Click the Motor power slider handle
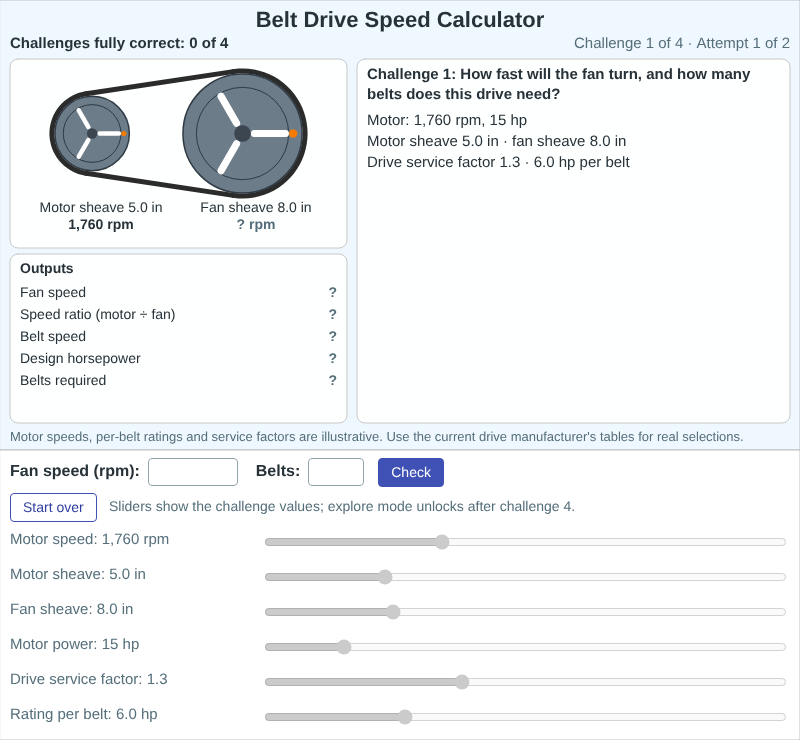 pyautogui.click(x=344, y=647)
